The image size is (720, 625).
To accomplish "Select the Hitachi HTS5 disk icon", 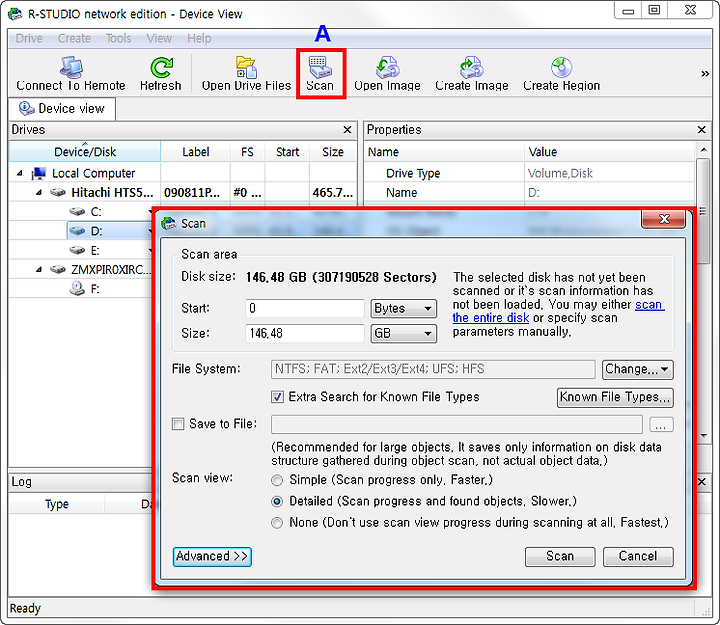I will pyautogui.click(x=58, y=192).
